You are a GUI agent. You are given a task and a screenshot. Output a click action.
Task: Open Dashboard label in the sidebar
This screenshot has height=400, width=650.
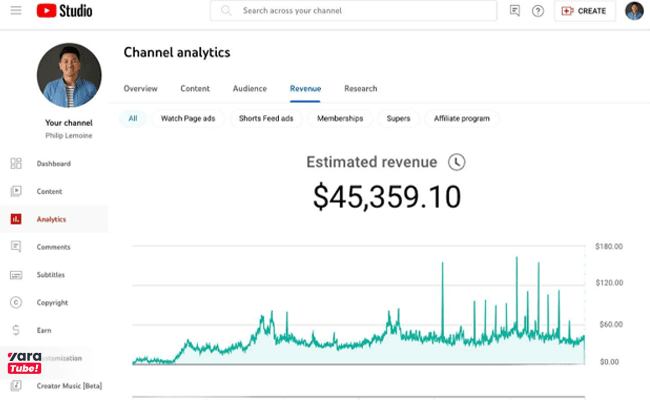pos(53,164)
